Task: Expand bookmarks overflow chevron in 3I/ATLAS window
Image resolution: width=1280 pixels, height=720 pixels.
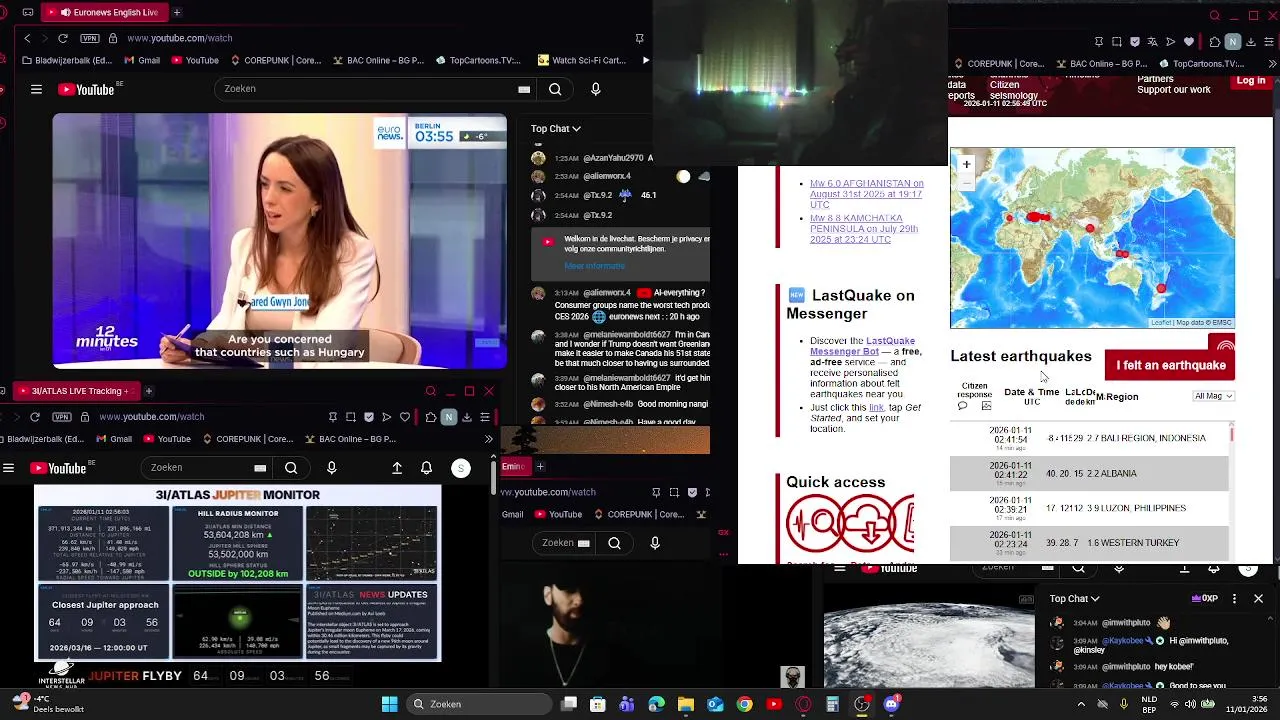Action: (x=488, y=439)
